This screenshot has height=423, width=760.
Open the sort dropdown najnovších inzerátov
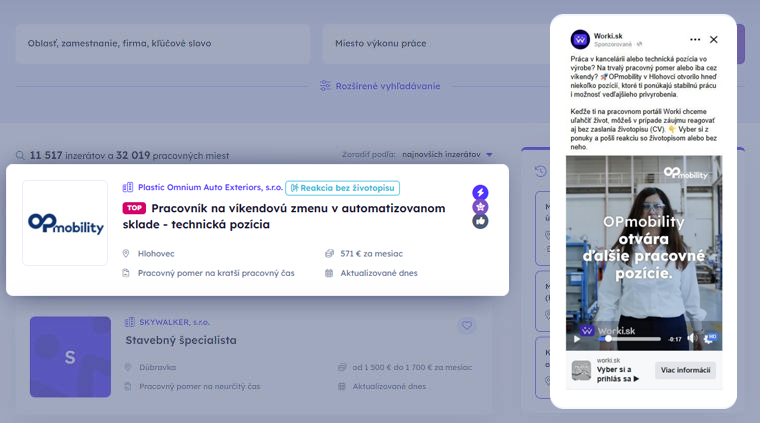(447, 155)
